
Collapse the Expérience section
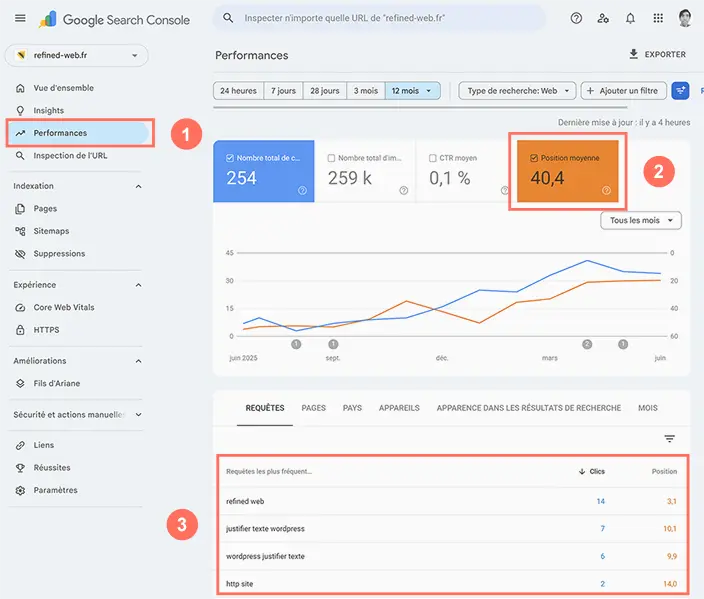(x=139, y=285)
